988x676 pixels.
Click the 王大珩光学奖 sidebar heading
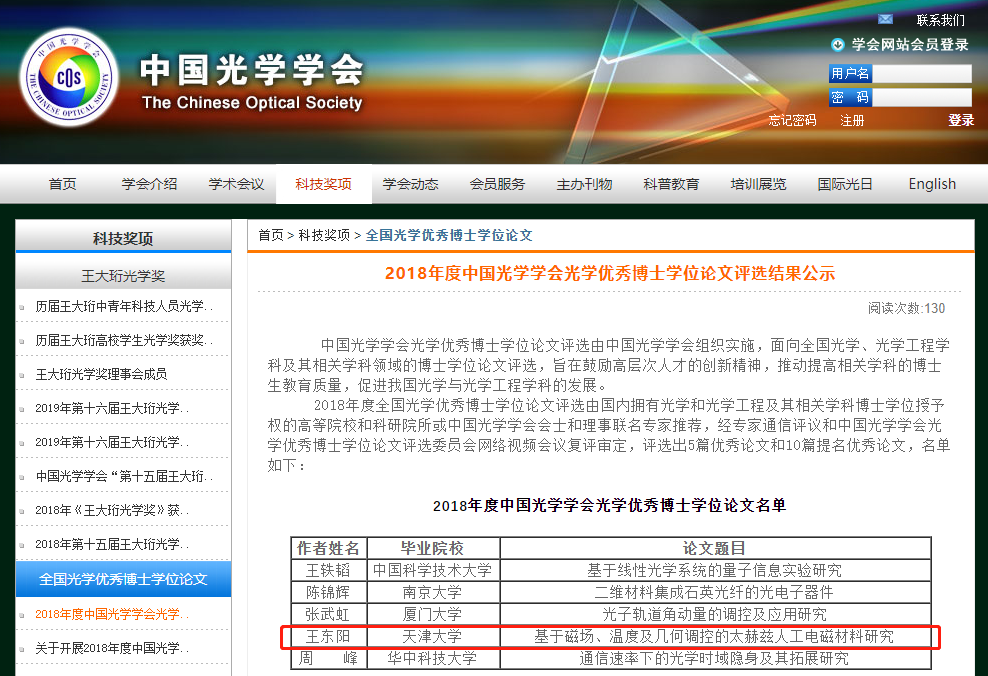123,275
